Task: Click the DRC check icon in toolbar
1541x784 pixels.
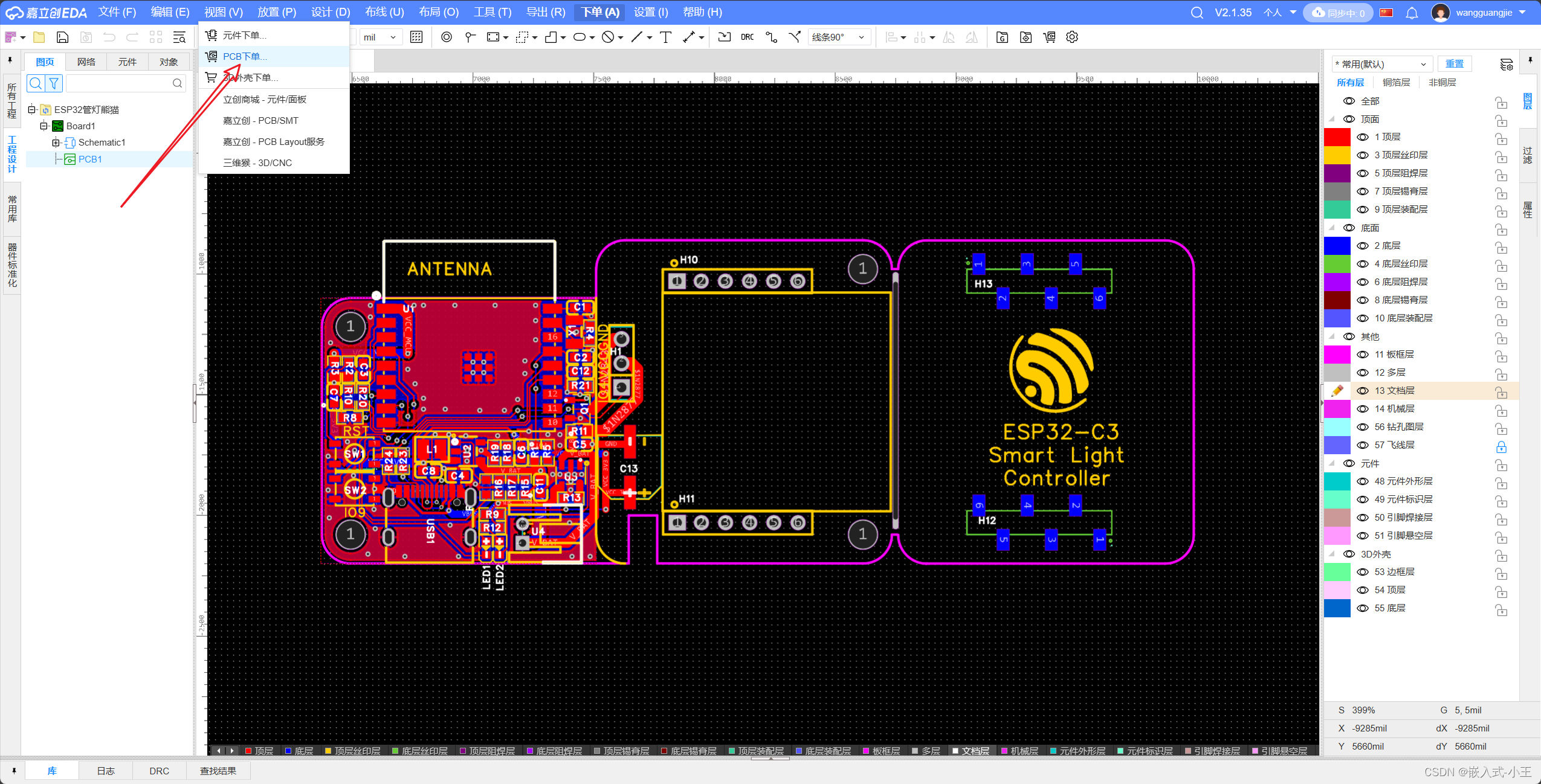Action: (x=747, y=38)
